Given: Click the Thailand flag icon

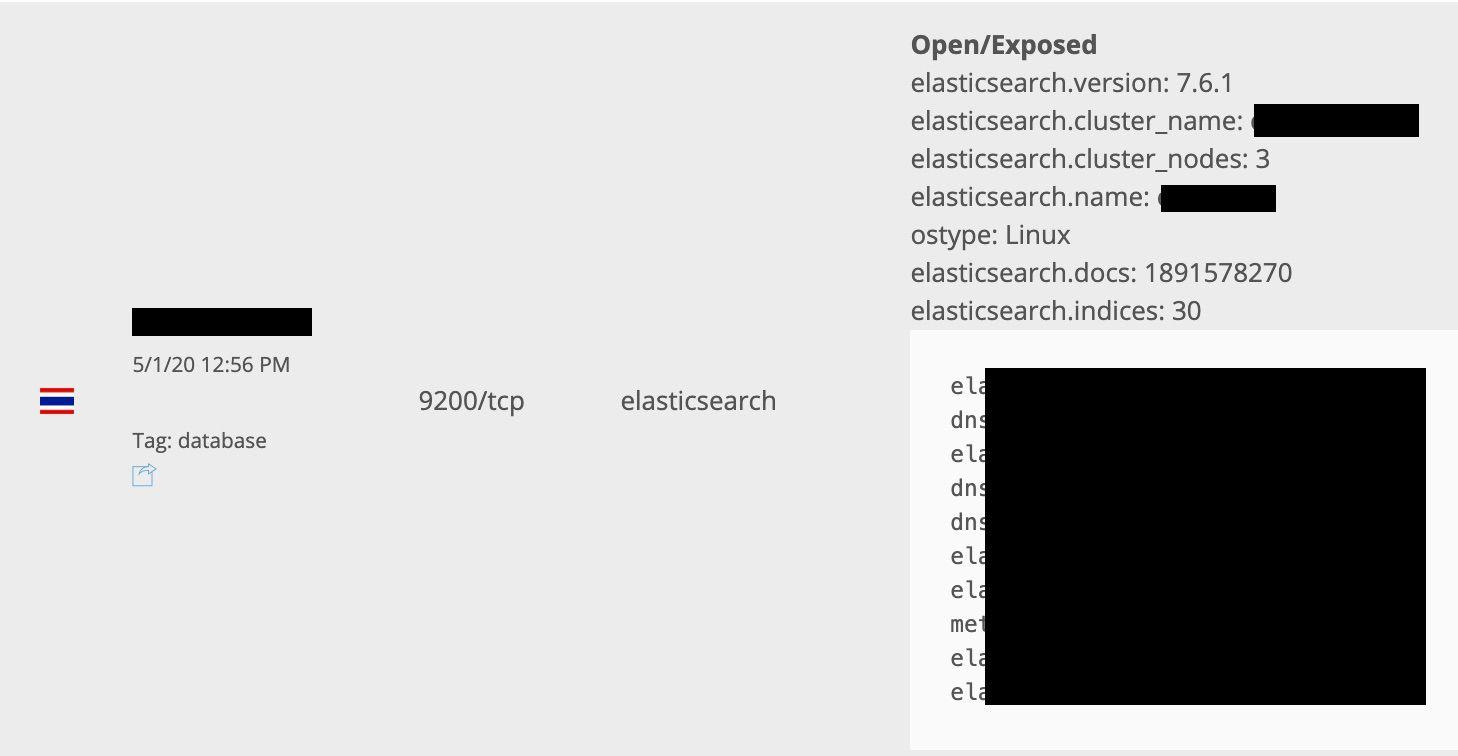Looking at the screenshot, I should point(57,401).
